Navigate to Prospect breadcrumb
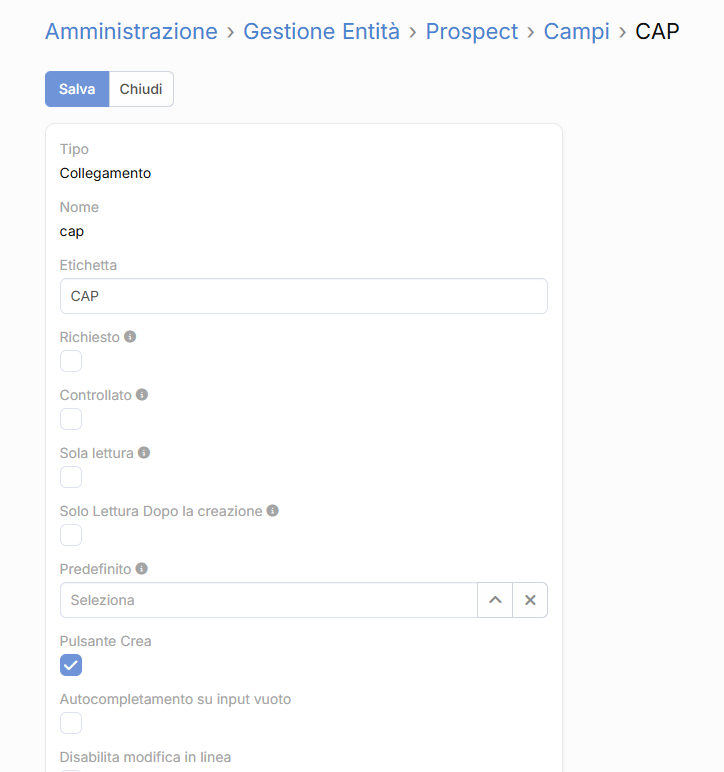The height and width of the screenshot is (772, 724). tap(472, 31)
